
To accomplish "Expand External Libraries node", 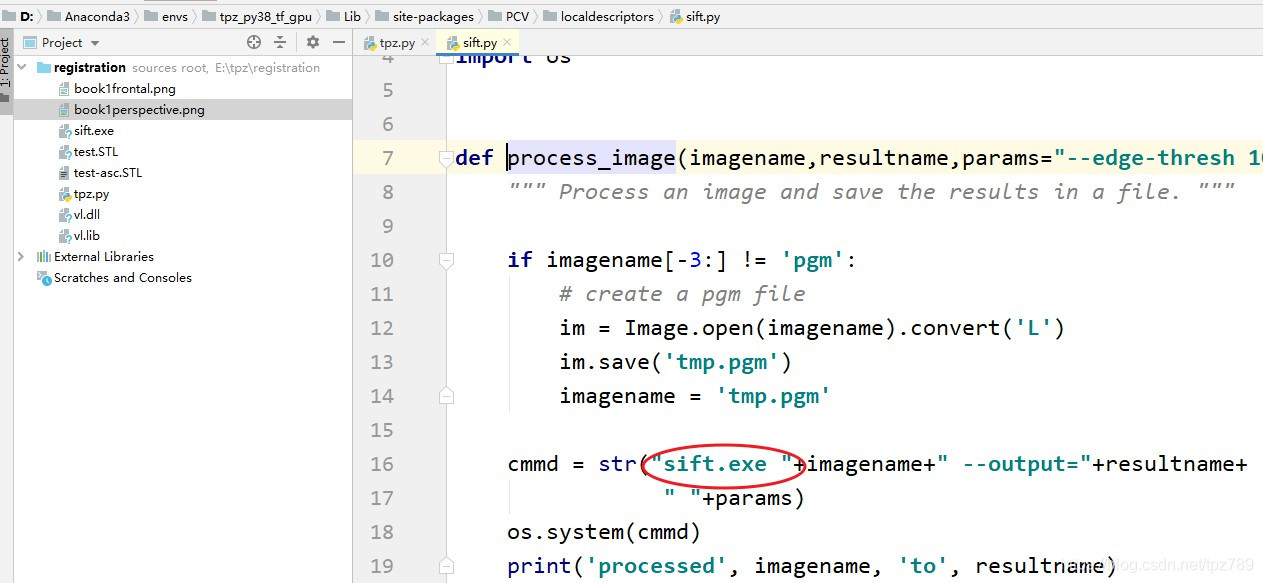I will [x=22, y=257].
